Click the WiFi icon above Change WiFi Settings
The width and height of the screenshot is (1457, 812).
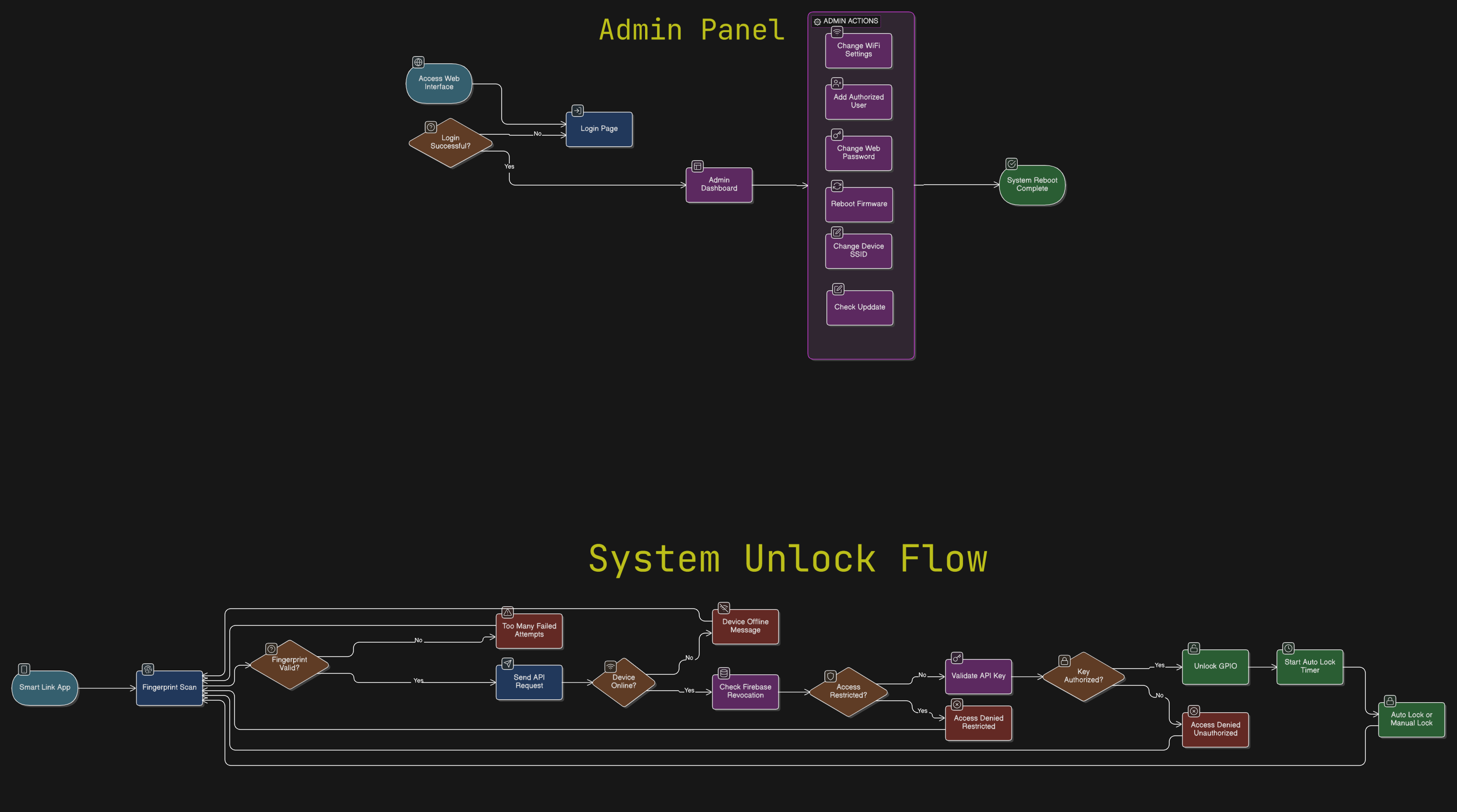click(837, 32)
